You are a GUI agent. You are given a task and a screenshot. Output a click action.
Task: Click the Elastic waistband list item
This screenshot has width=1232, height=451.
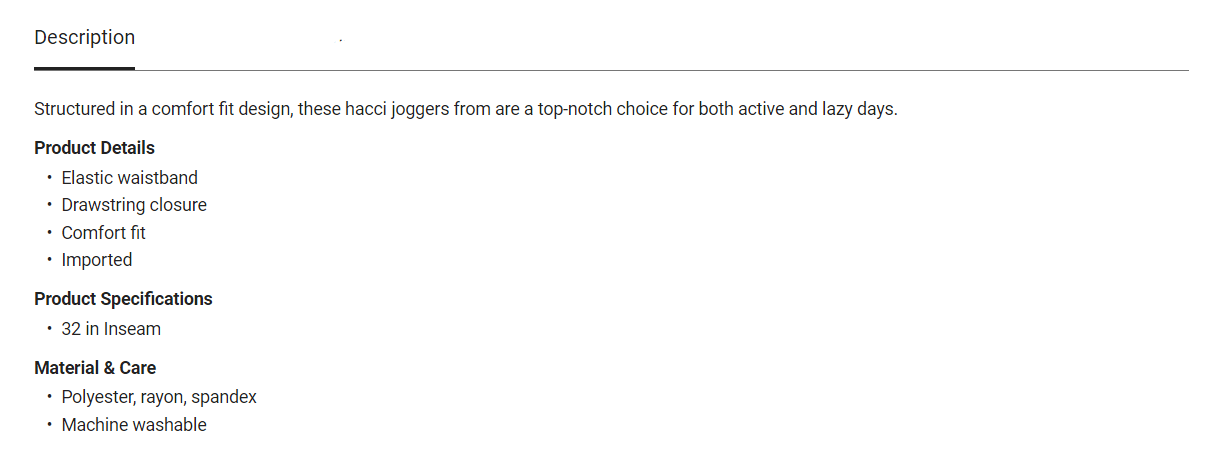coord(129,178)
